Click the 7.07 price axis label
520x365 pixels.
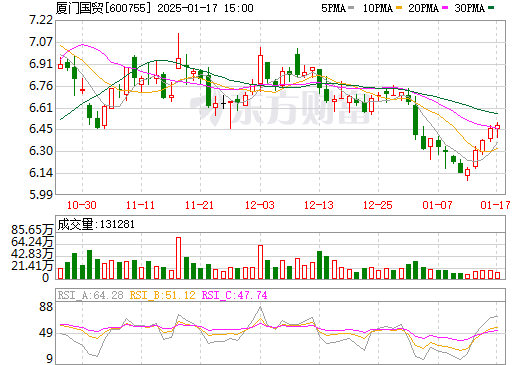click(x=41, y=42)
